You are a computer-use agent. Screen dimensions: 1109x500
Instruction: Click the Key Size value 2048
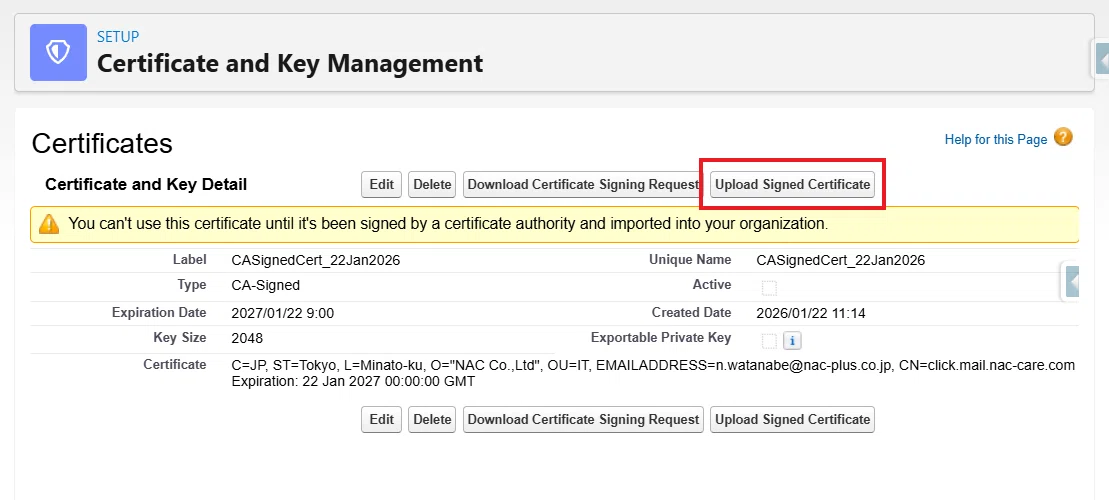pos(247,338)
